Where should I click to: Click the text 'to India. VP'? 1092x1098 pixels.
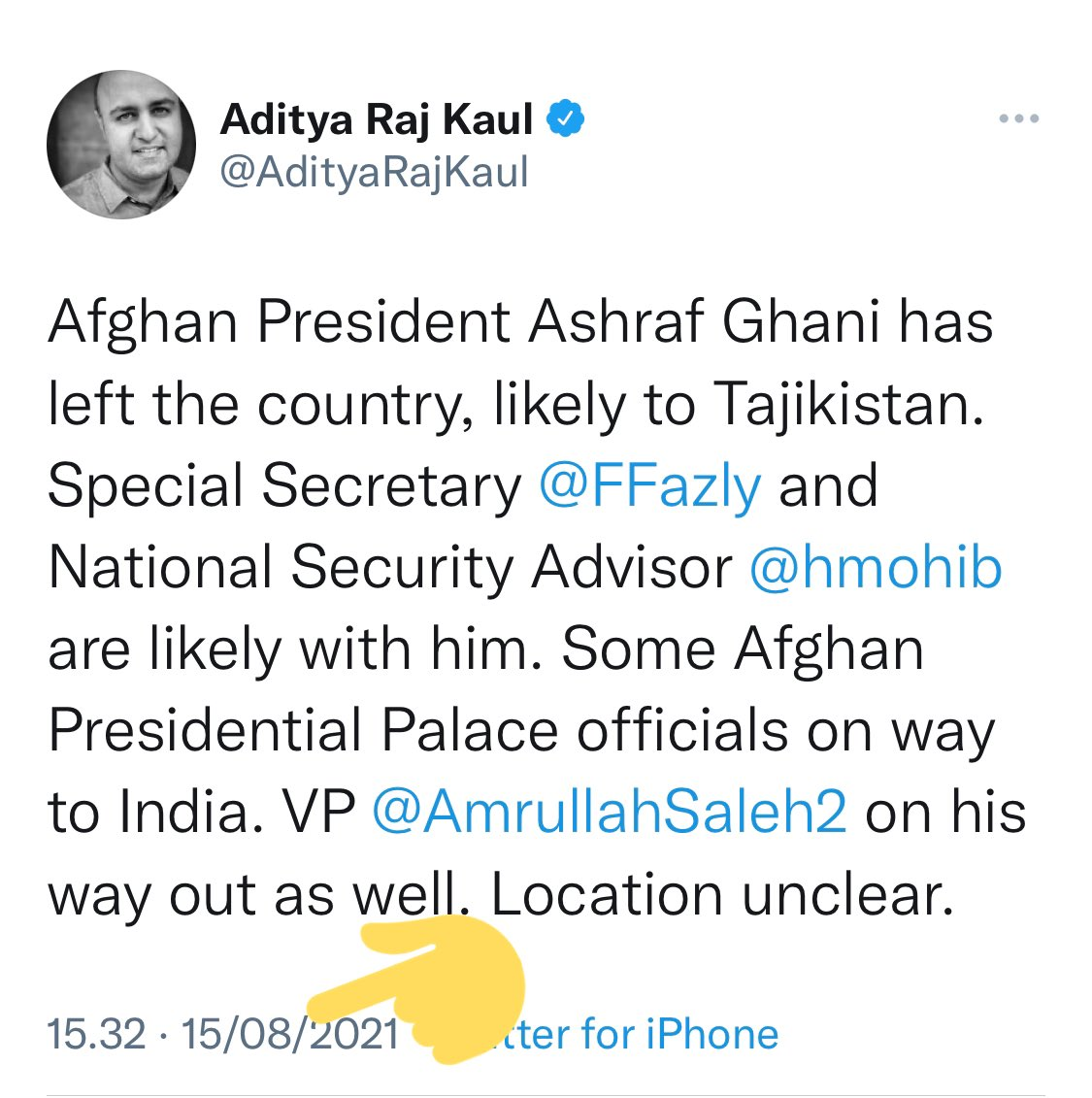coord(202,813)
